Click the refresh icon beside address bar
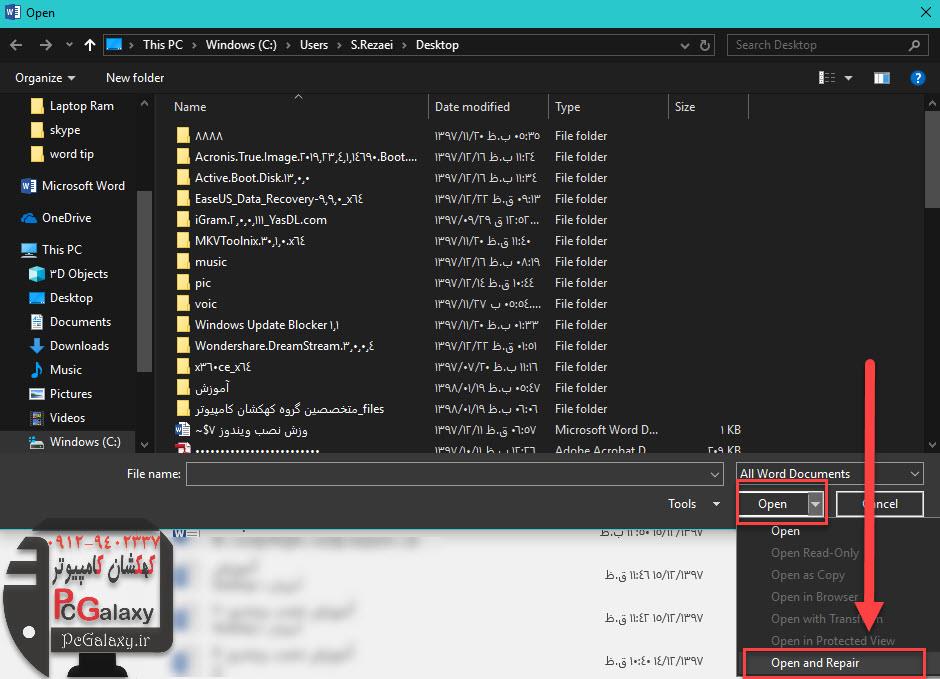 click(x=708, y=45)
